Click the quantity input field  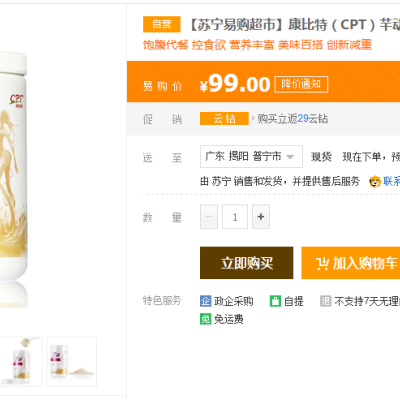(235, 217)
